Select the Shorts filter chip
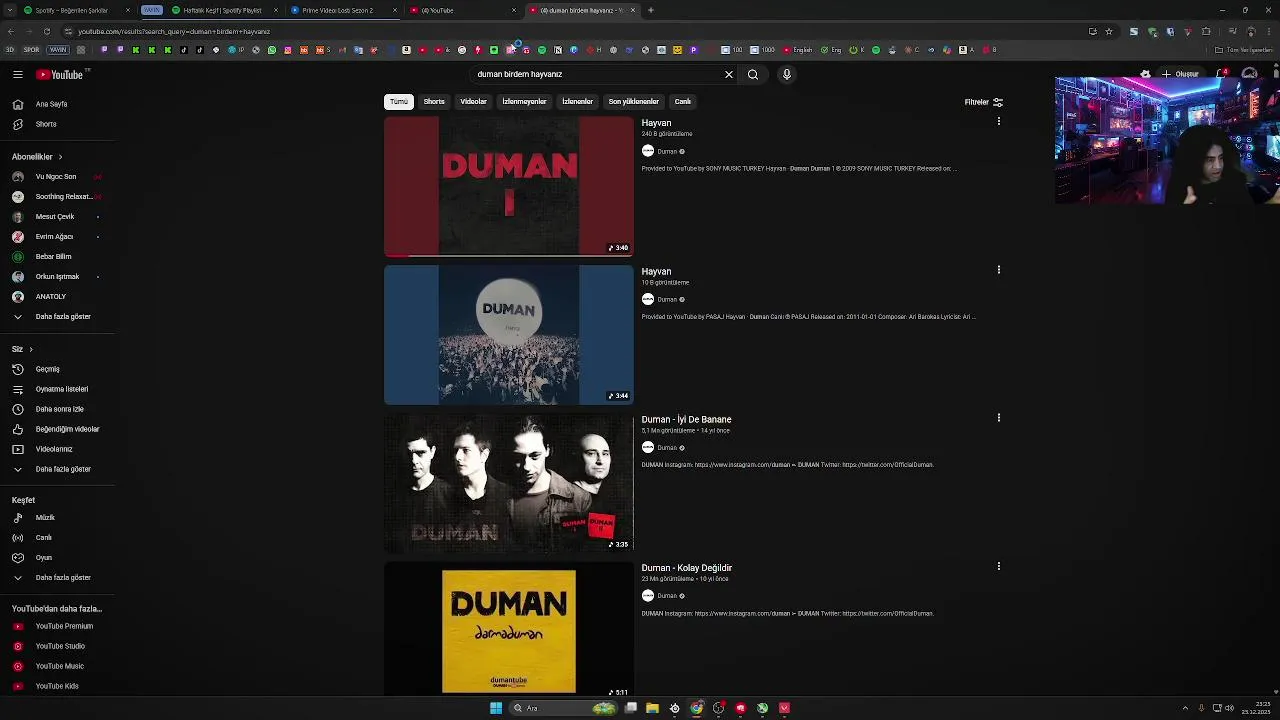Viewport: 1280px width, 720px height. pos(434,102)
